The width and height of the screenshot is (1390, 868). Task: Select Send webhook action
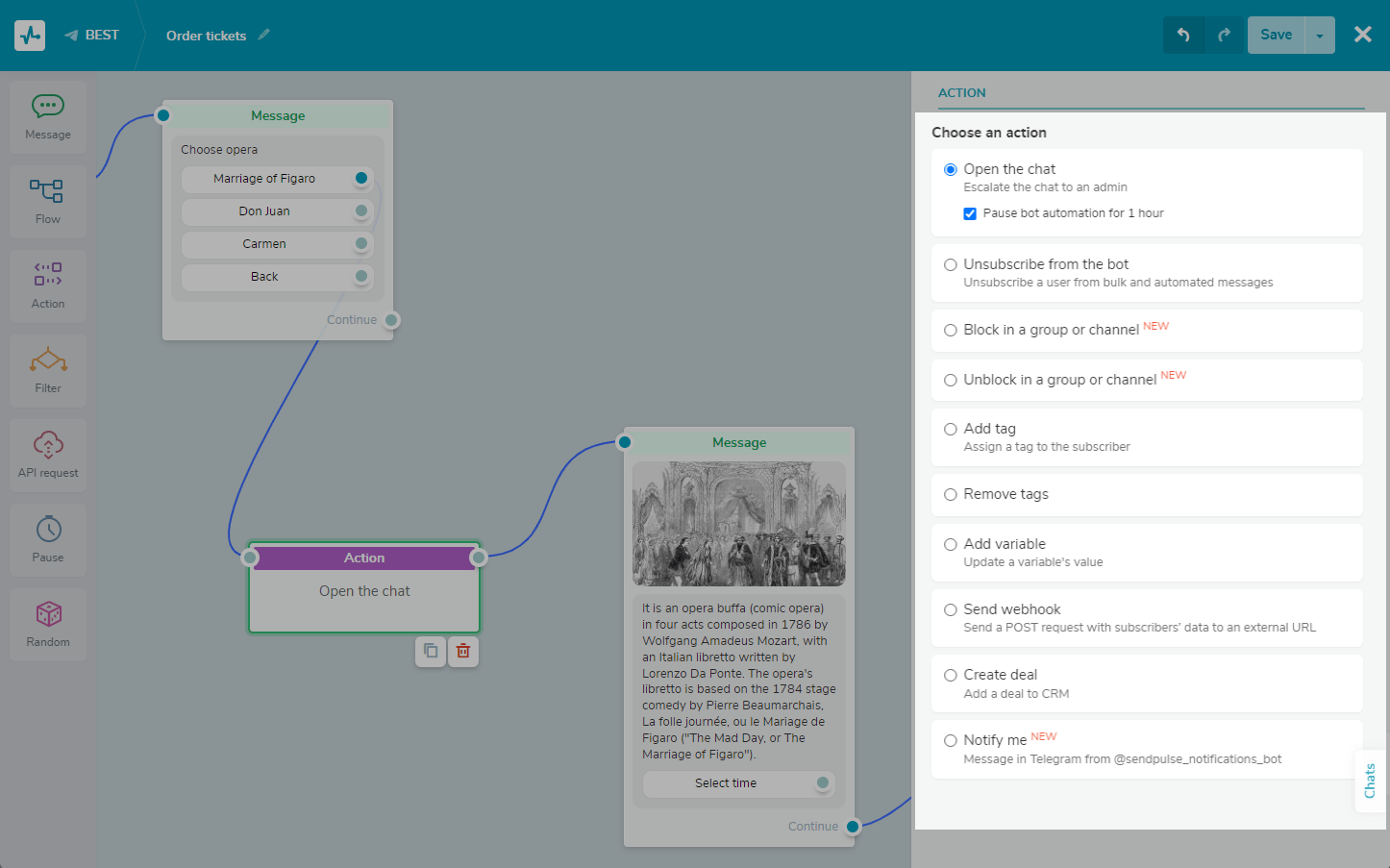tap(951, 609)
